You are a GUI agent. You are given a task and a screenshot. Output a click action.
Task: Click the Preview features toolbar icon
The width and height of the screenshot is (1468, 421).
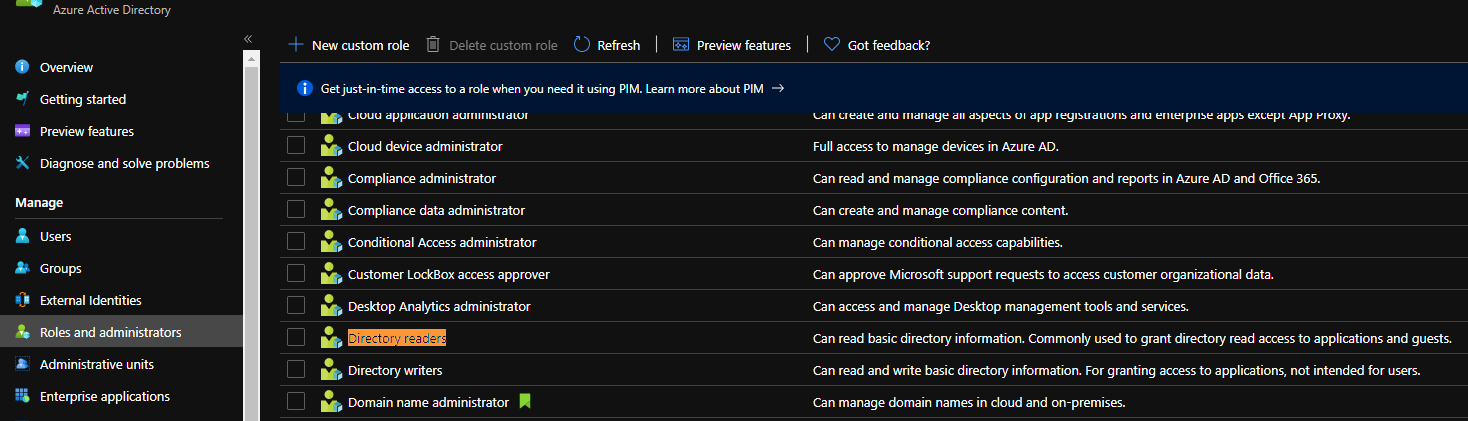pos(681,45)
